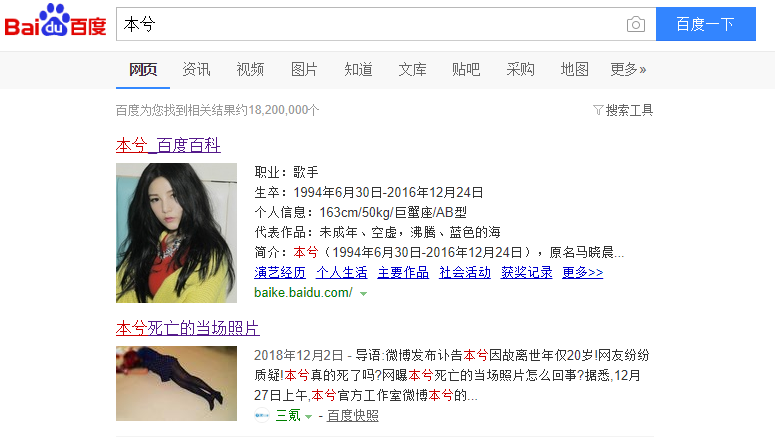The height and width of the screenshot is (442, 775).
Task: Click the search query input field
Action: click(371, 24)
